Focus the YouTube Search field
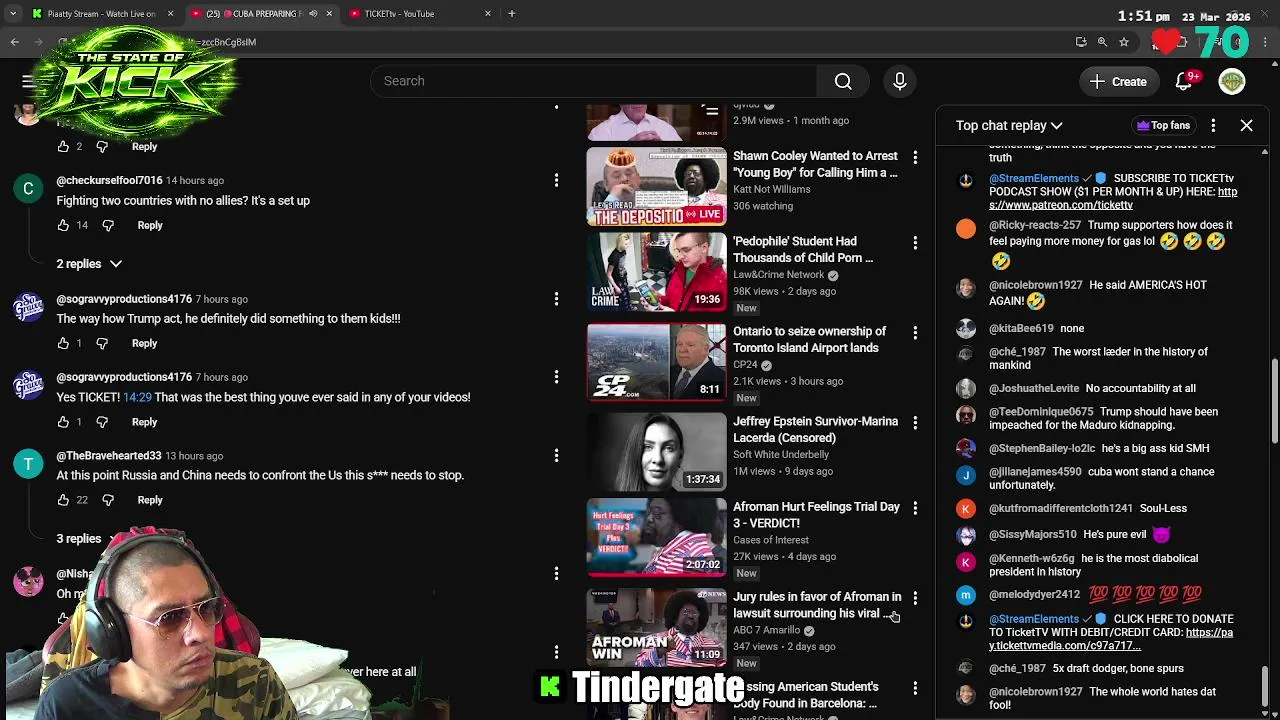Viewport: 1280px width, 720px height. (593, 81)
